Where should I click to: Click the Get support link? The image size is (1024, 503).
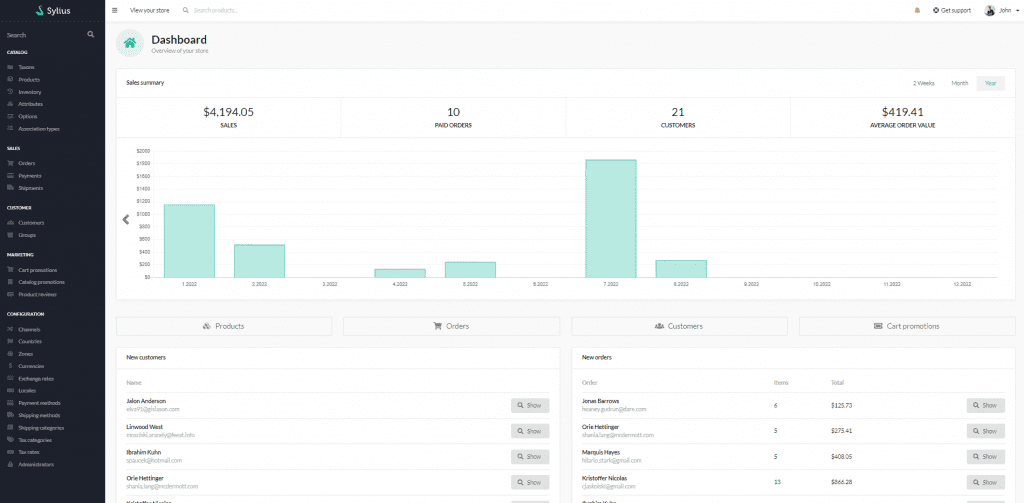coord(952,10)
